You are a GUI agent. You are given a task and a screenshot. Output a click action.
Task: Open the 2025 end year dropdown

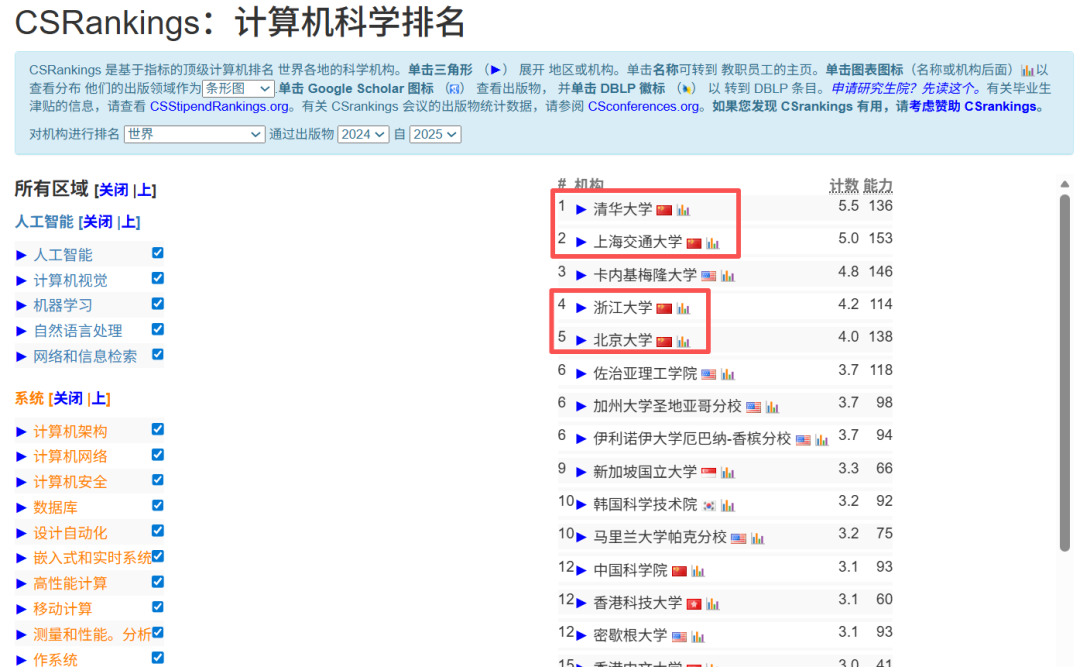435,134
